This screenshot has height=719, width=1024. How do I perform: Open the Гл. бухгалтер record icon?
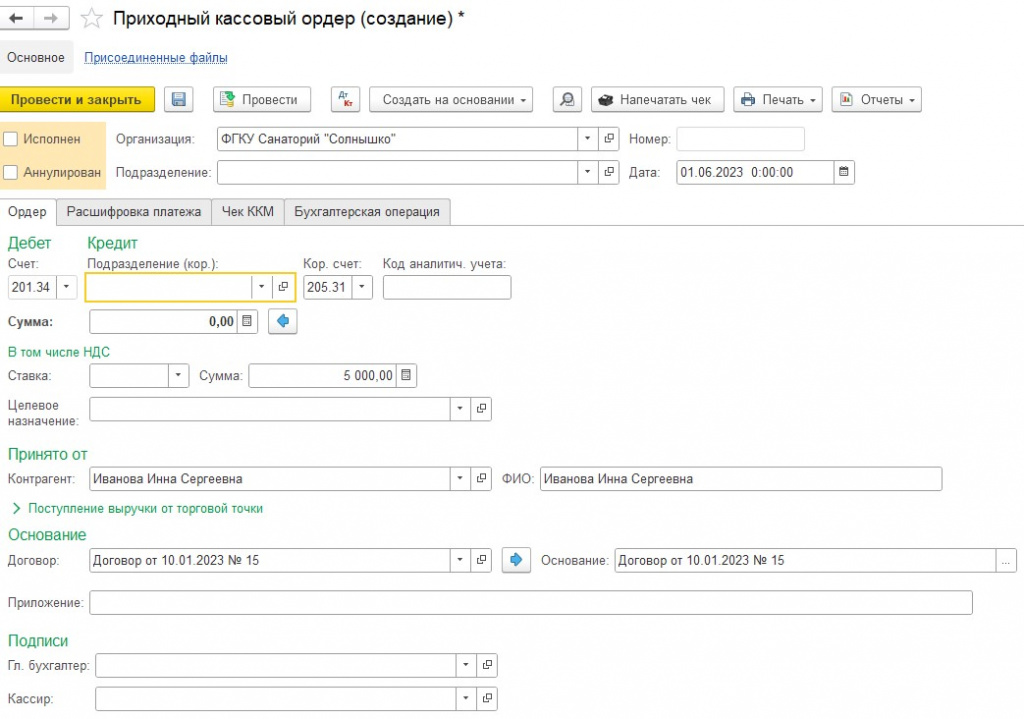pos(487,665)
